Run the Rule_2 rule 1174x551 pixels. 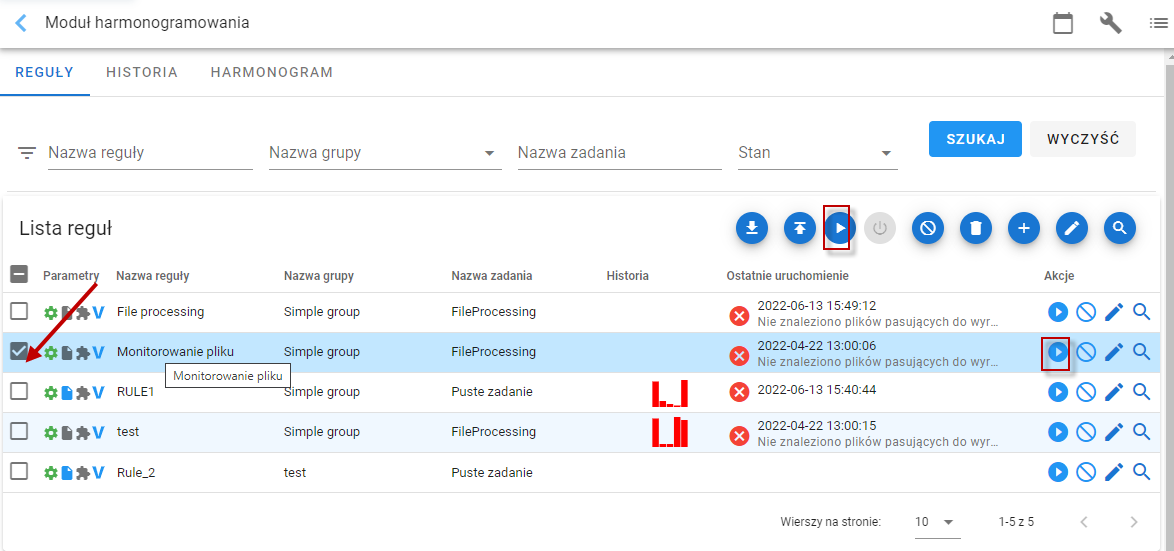click(1057, 472)
